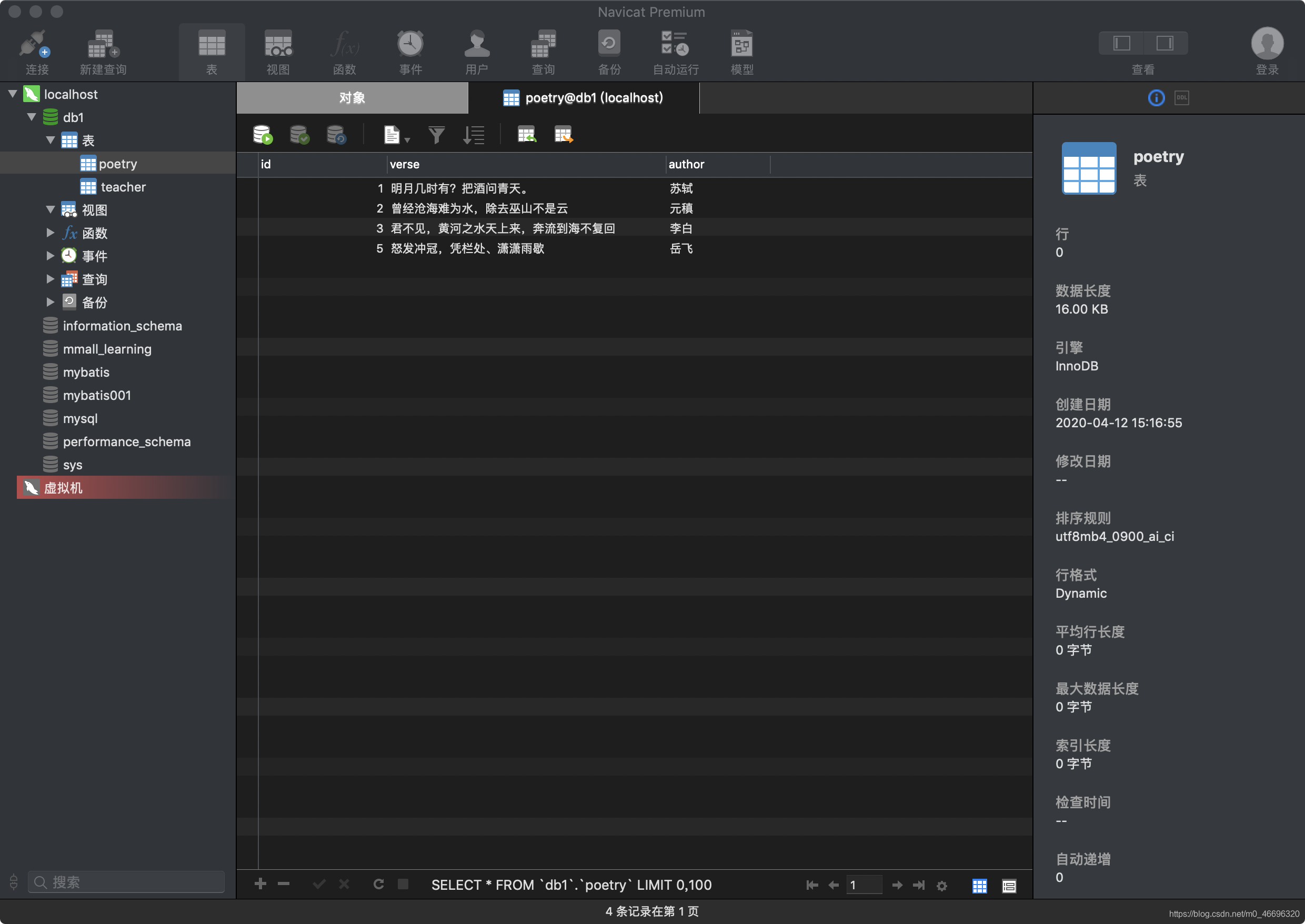Screen dimensions: 1305x924
Task: Collapse the db1 database node
Action: (x=32, y=117)
